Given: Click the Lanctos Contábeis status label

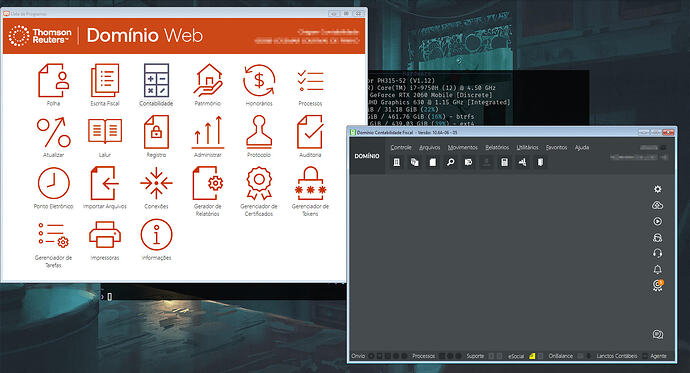Looking at the screenshot, I should pos(617,356).
